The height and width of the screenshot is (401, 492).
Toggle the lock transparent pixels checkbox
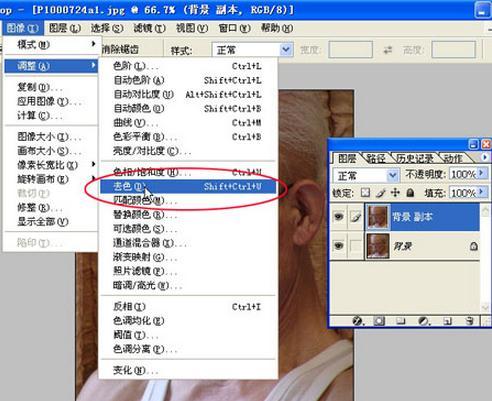point(366,193)
